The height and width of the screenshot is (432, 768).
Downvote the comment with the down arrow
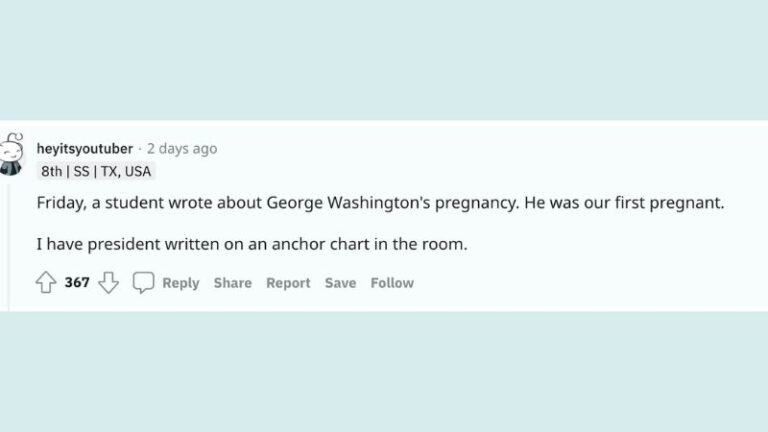[108, 283]
